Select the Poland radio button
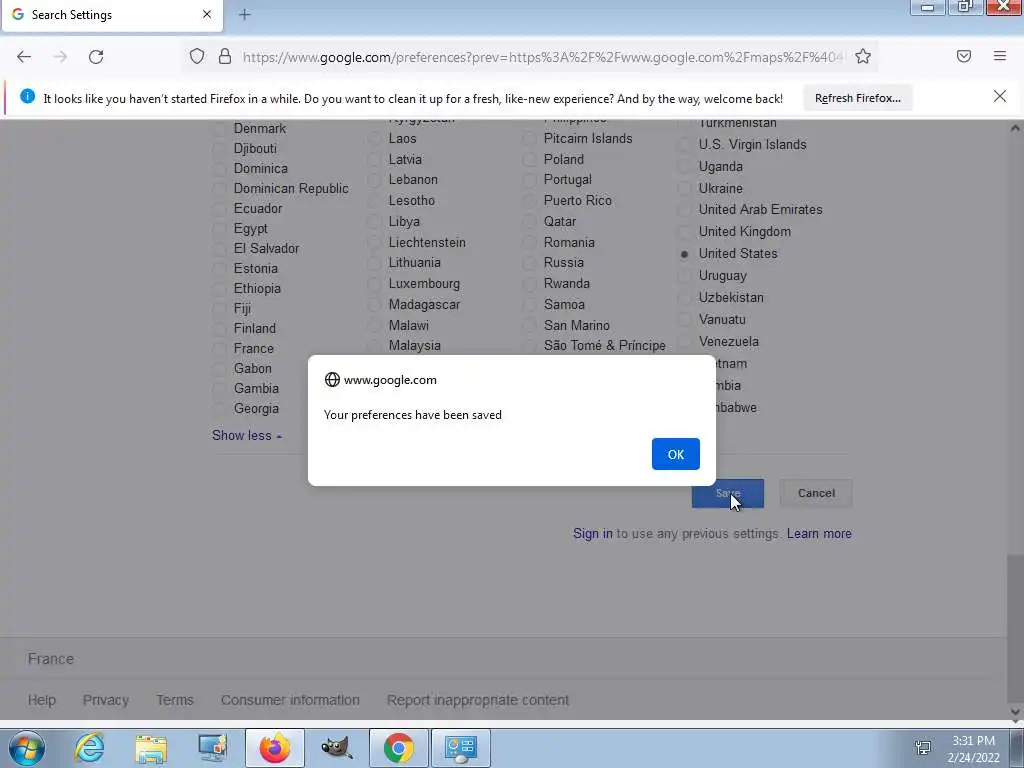Viewport: 1024px width, 768px height. coord(529,159)
